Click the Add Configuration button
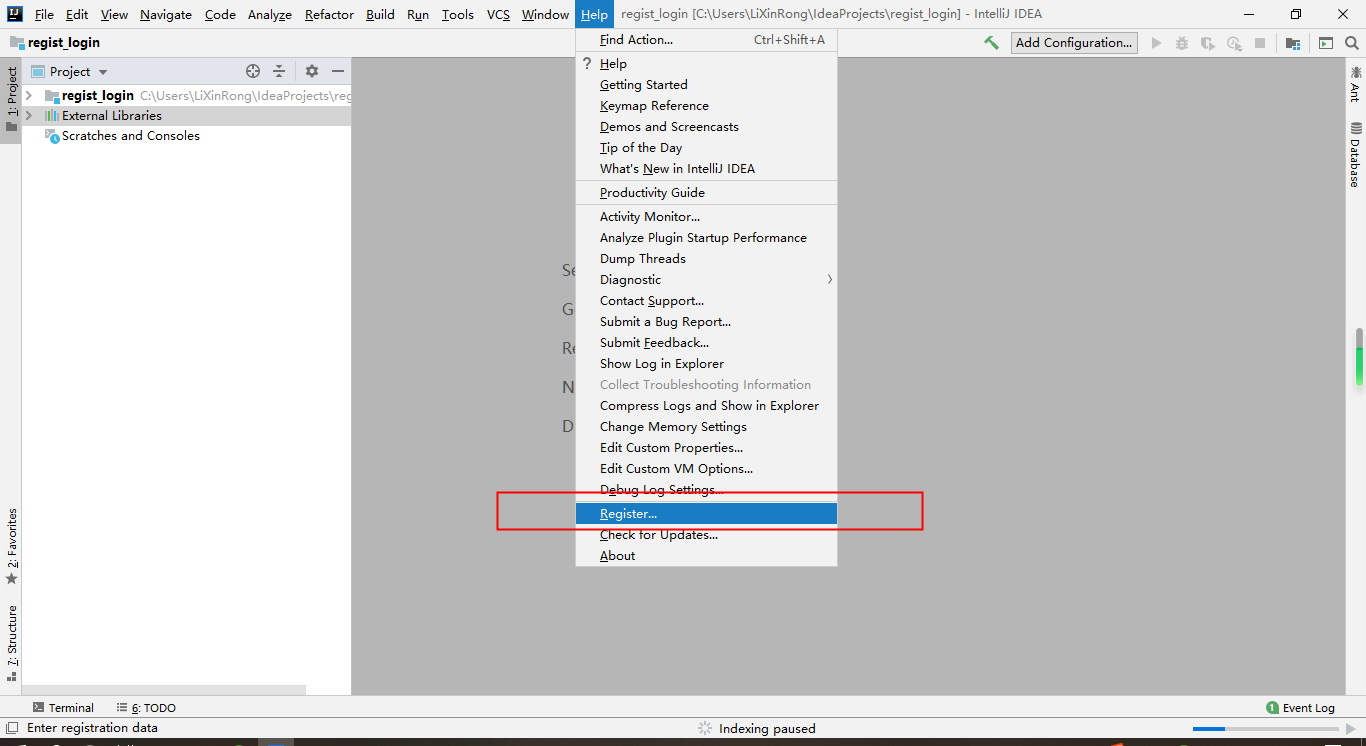The height and width of the screenshot is (746, 1366). point(1074,43)
